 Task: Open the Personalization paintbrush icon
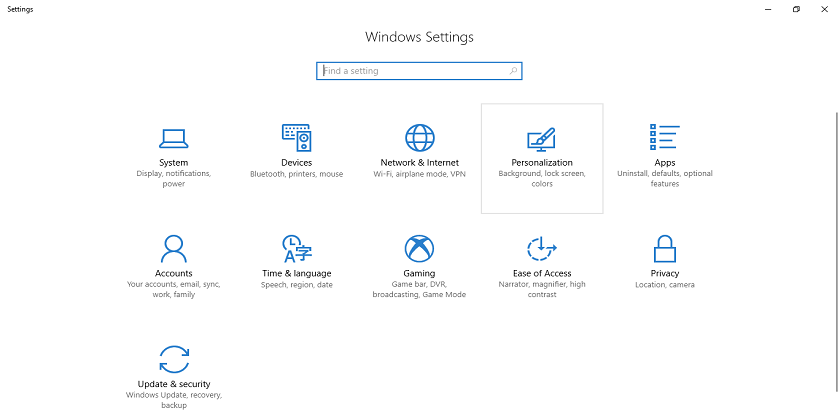542,139
